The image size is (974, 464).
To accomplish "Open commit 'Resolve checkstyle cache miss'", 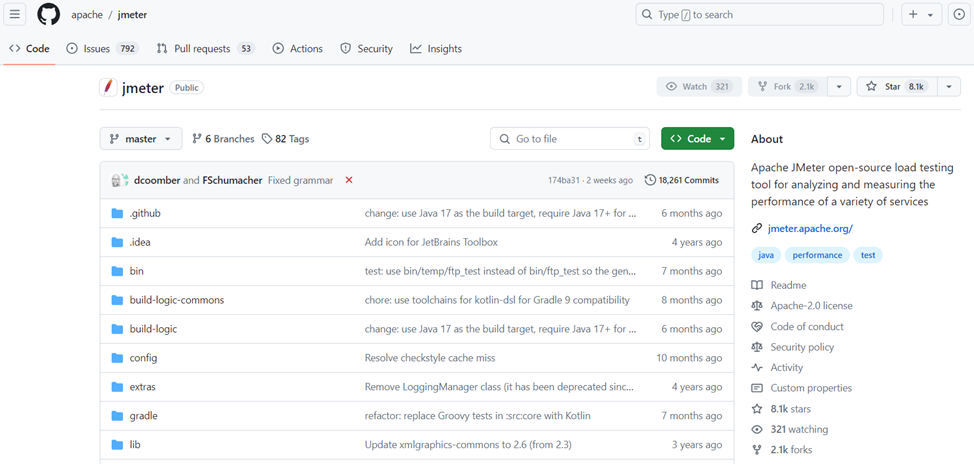I will (x=430, y=358).
